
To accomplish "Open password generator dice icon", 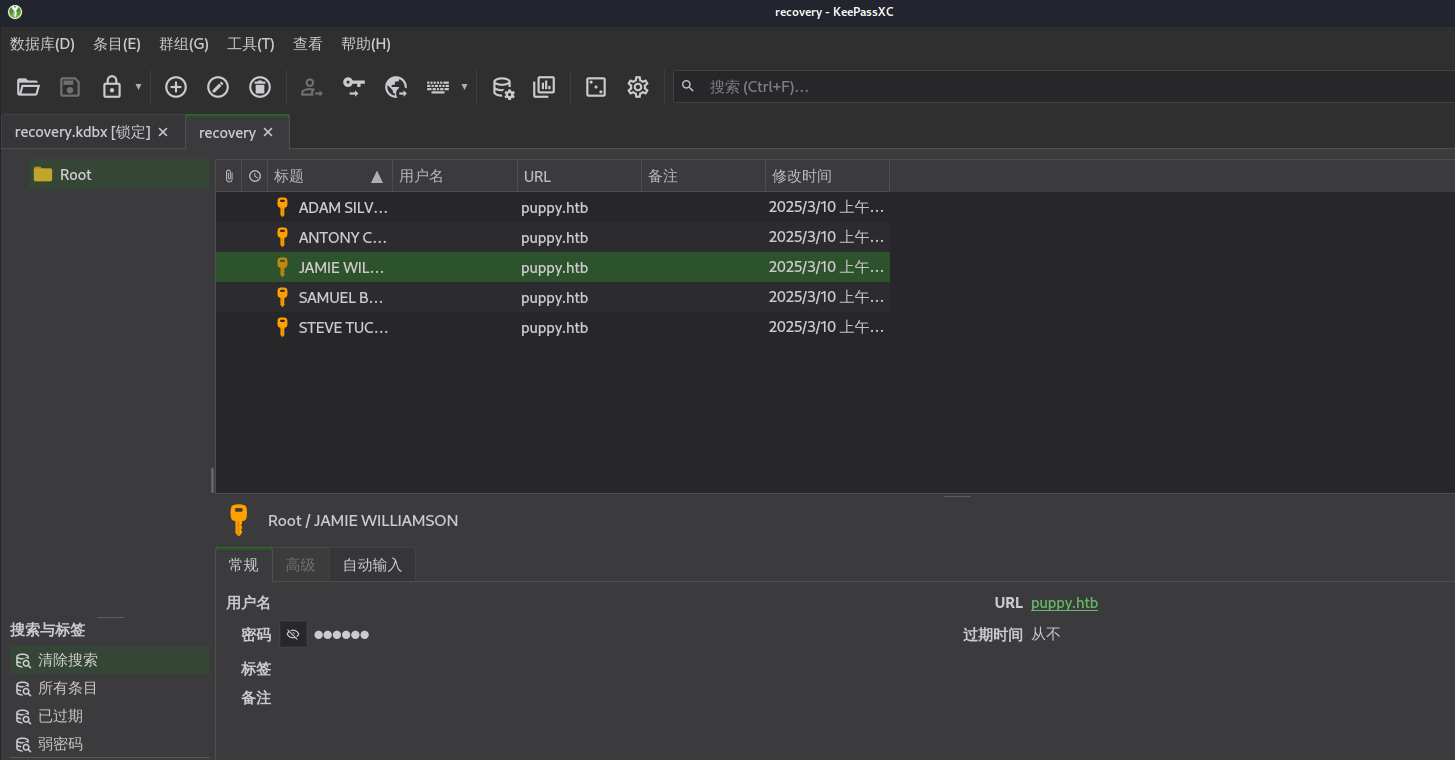I will (596, 87).
